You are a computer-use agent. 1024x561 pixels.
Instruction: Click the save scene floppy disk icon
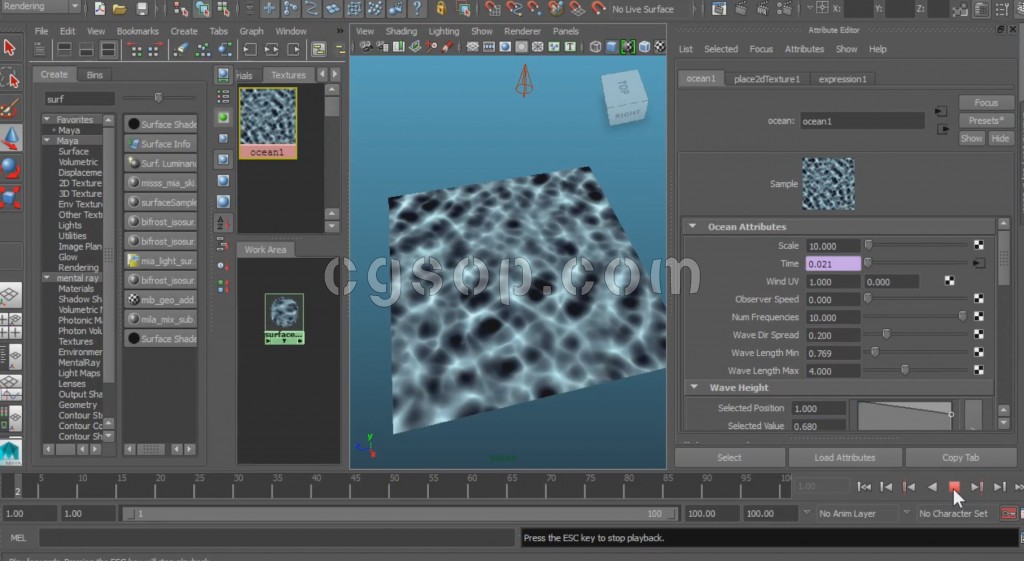click(x=142, y=9)
